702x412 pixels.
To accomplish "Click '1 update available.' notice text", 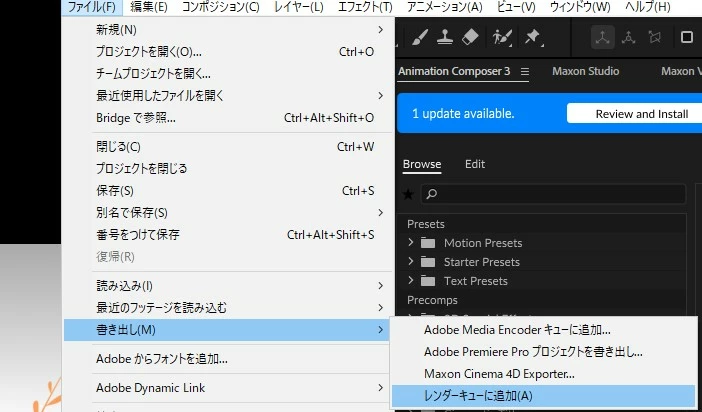I will [x=463, y=114].
